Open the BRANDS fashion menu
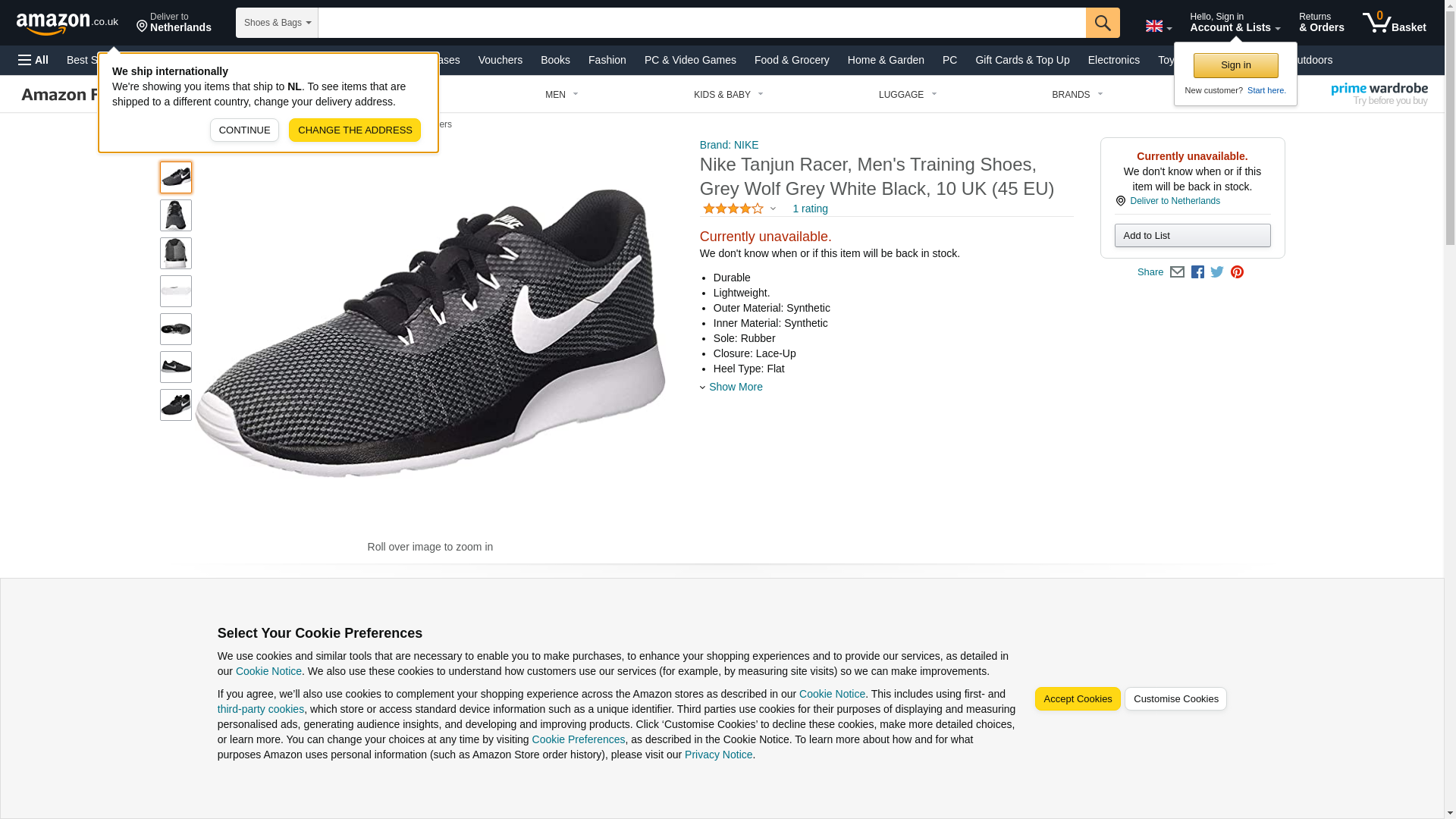This screenshot has height=819, width=1456. [x=1077, y=95]
